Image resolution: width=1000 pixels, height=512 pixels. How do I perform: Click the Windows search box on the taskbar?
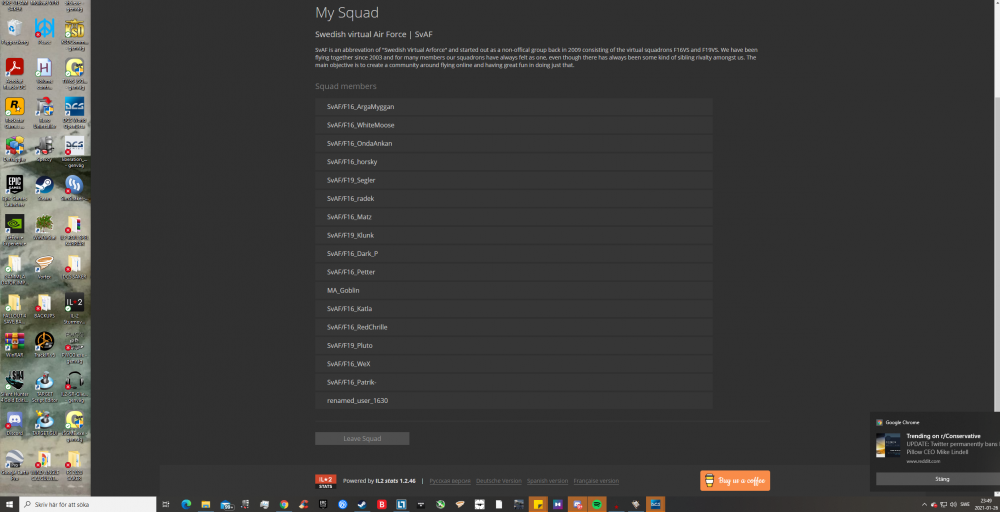click(x=87, y=504)
